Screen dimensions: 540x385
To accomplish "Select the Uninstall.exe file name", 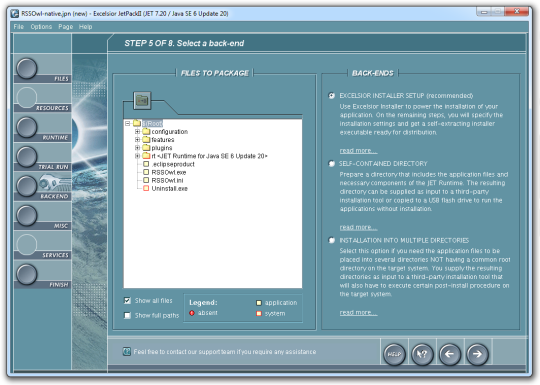I will click(170, 188).
